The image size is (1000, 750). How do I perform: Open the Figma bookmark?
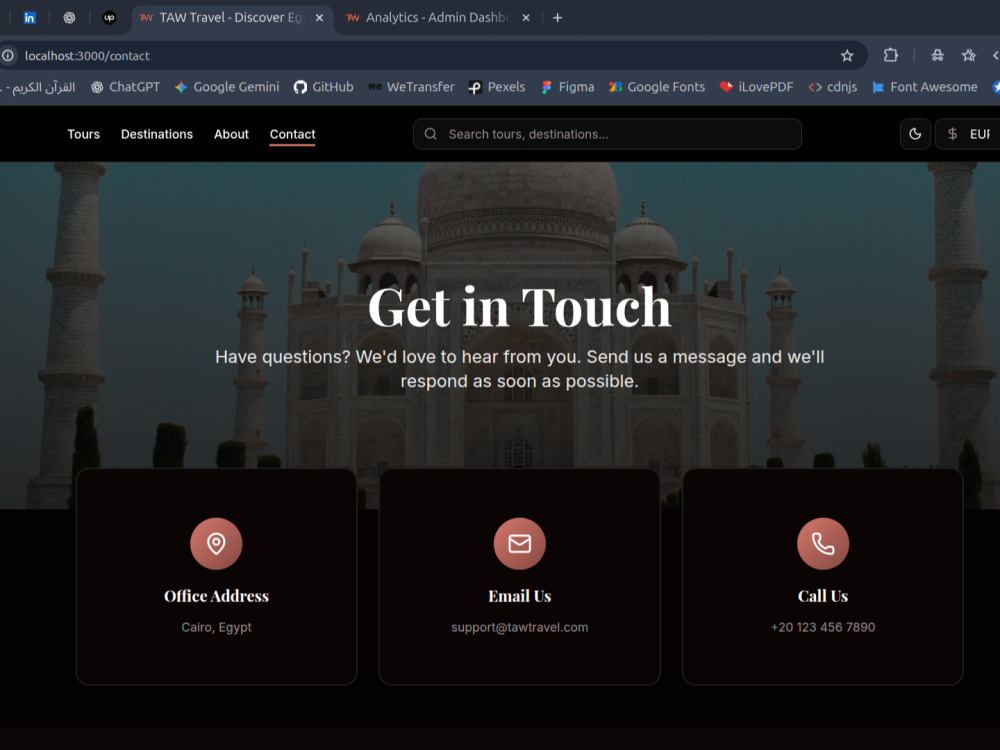point(568,87)
